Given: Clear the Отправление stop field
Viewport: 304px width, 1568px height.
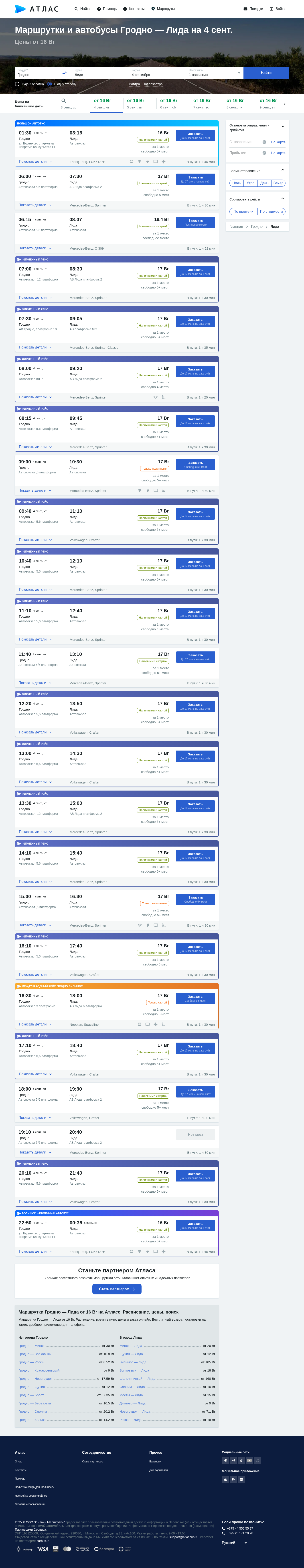Looking at the screenshot, I should point(264,142).
